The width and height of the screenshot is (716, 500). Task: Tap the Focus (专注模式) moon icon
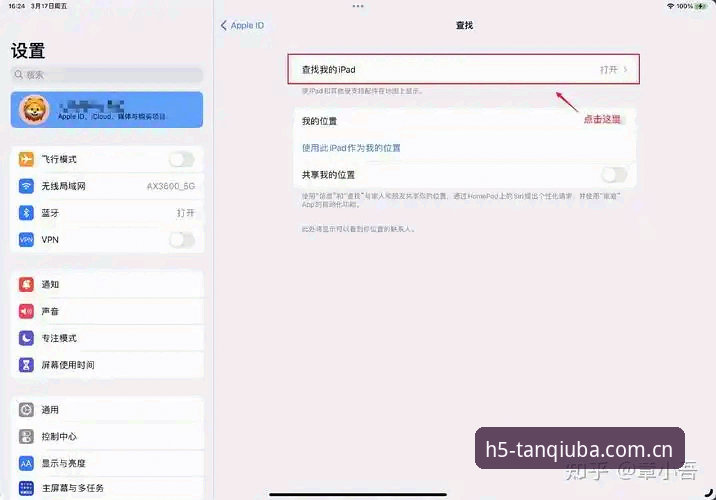coord(26,338)
